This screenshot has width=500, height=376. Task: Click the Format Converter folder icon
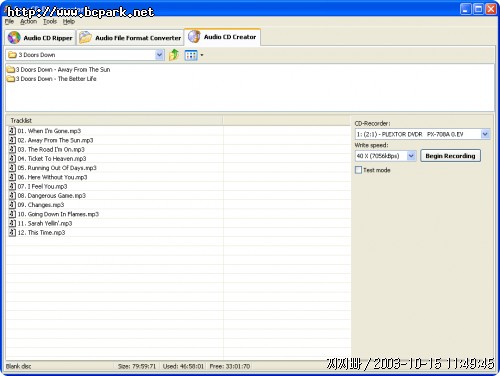pos(85,37)
